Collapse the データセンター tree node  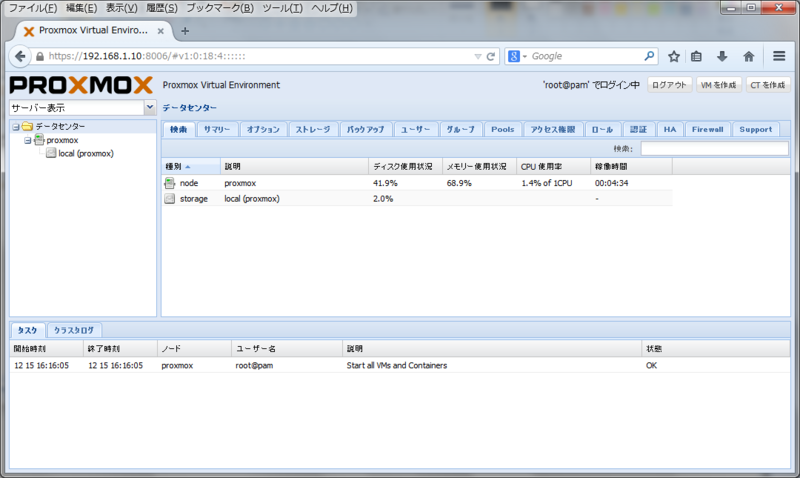16,127
